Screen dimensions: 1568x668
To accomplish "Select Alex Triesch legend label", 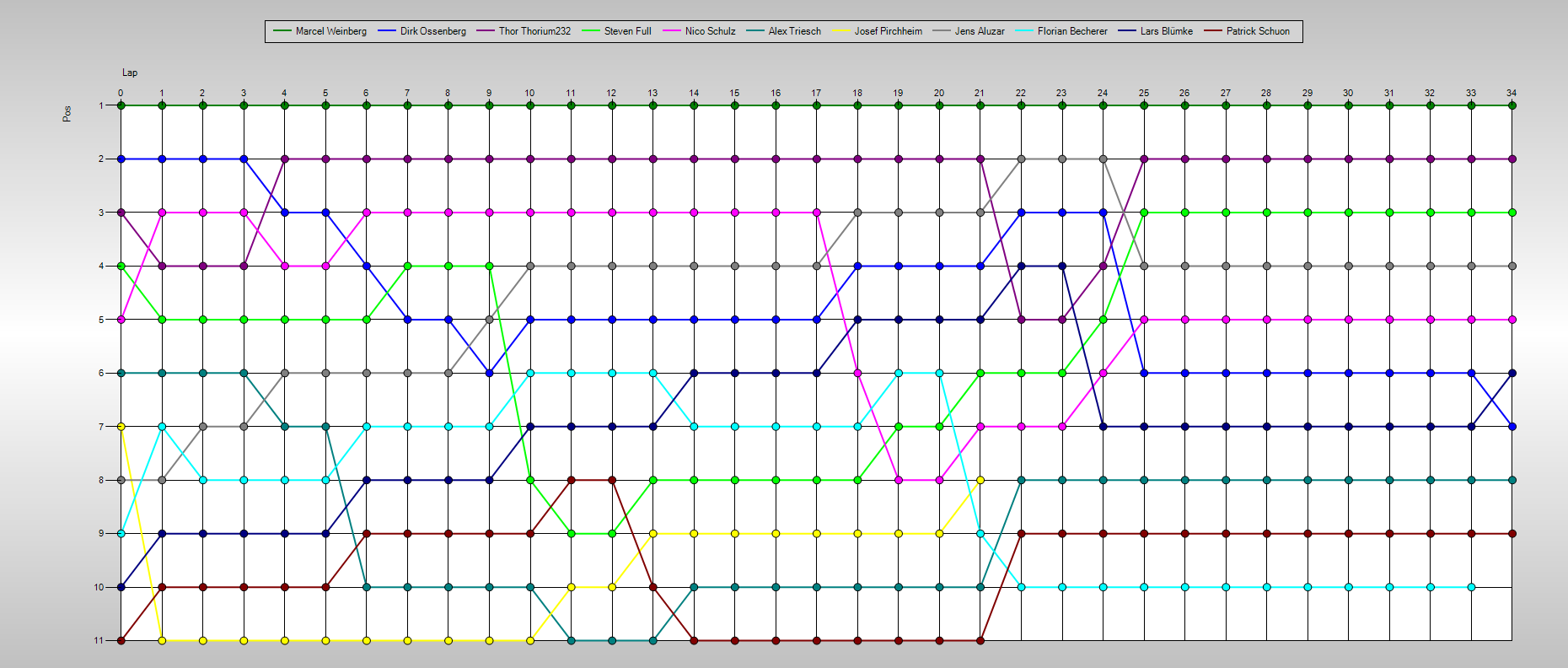I will pyautogui.click(x=794, y=31).
